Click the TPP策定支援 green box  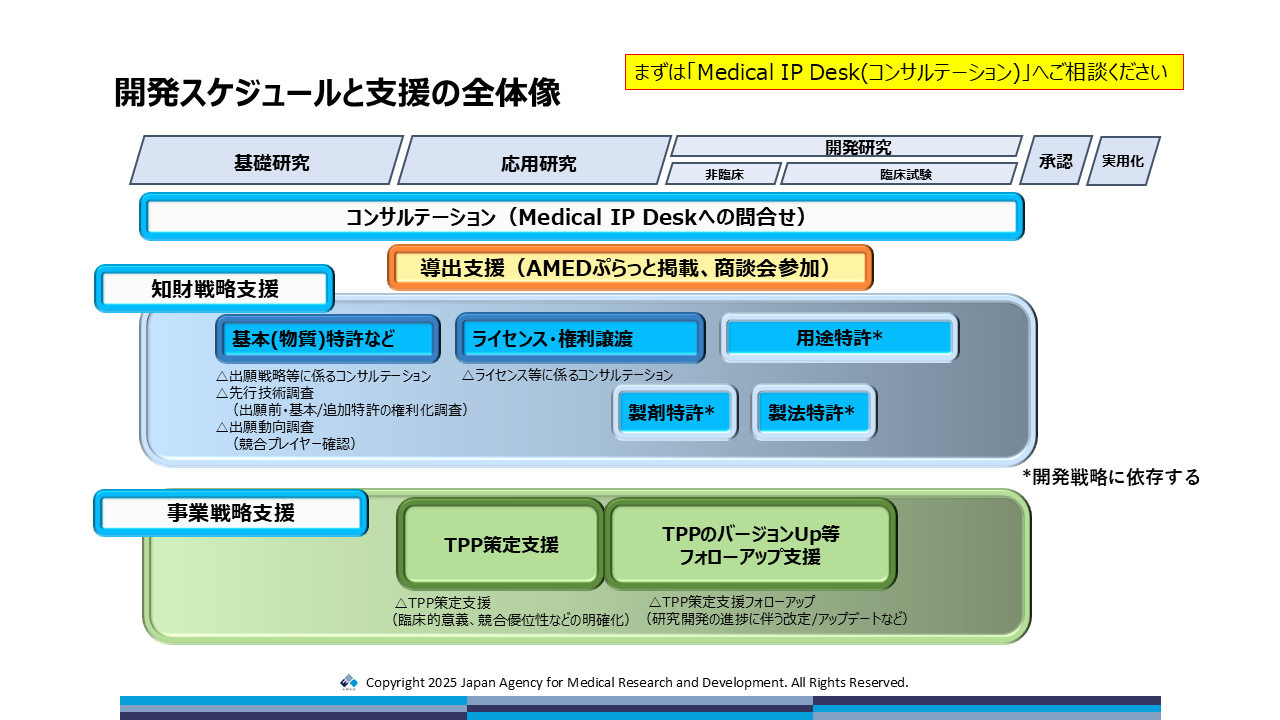click(501, 544)
